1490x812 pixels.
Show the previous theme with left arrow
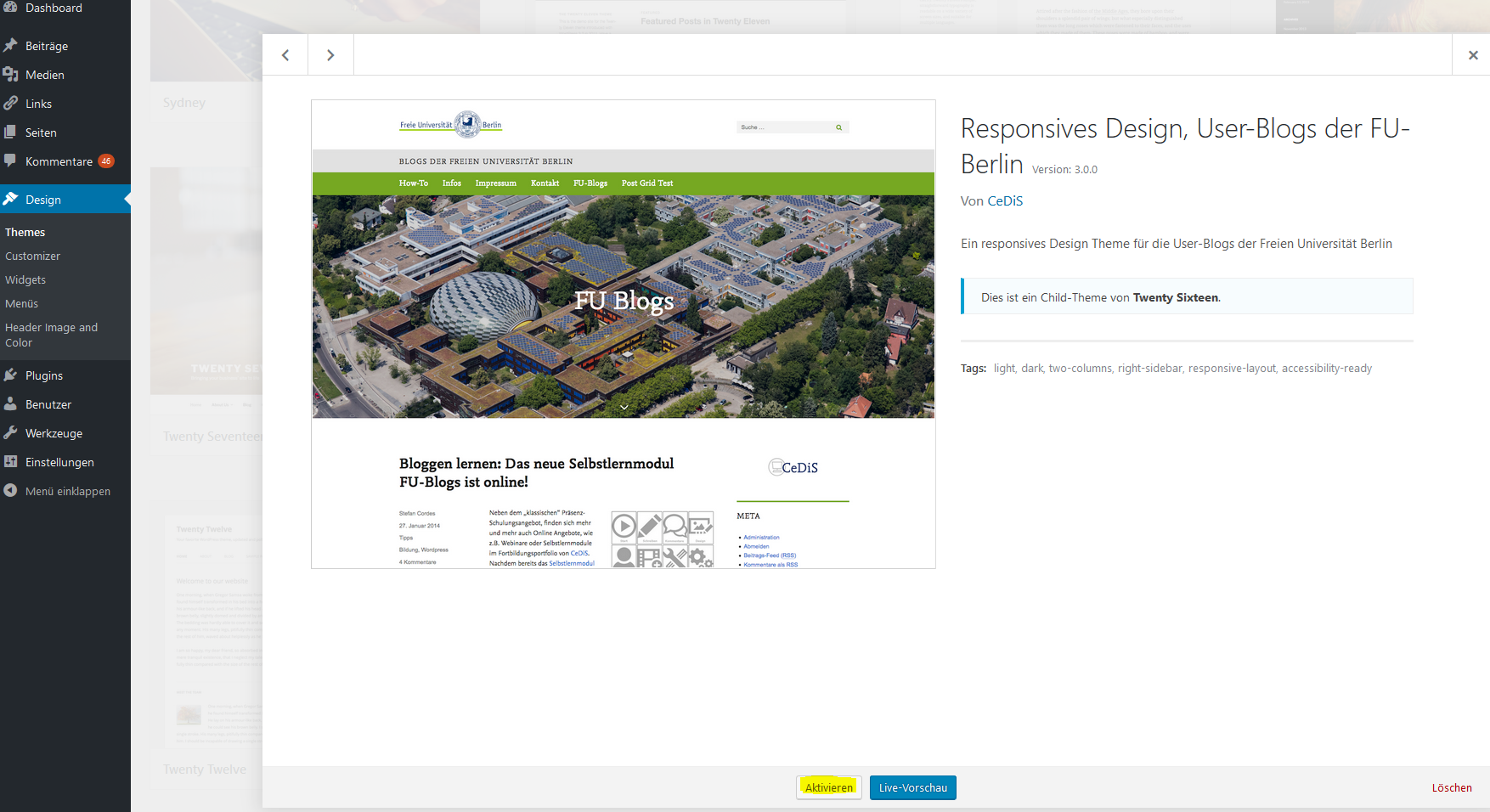click(285, 55)
